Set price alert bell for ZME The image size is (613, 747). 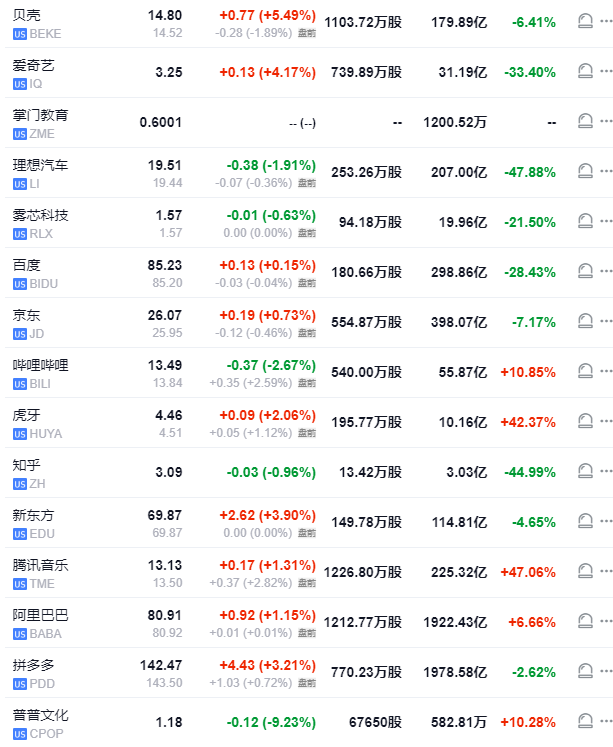[x=585, y=121]
